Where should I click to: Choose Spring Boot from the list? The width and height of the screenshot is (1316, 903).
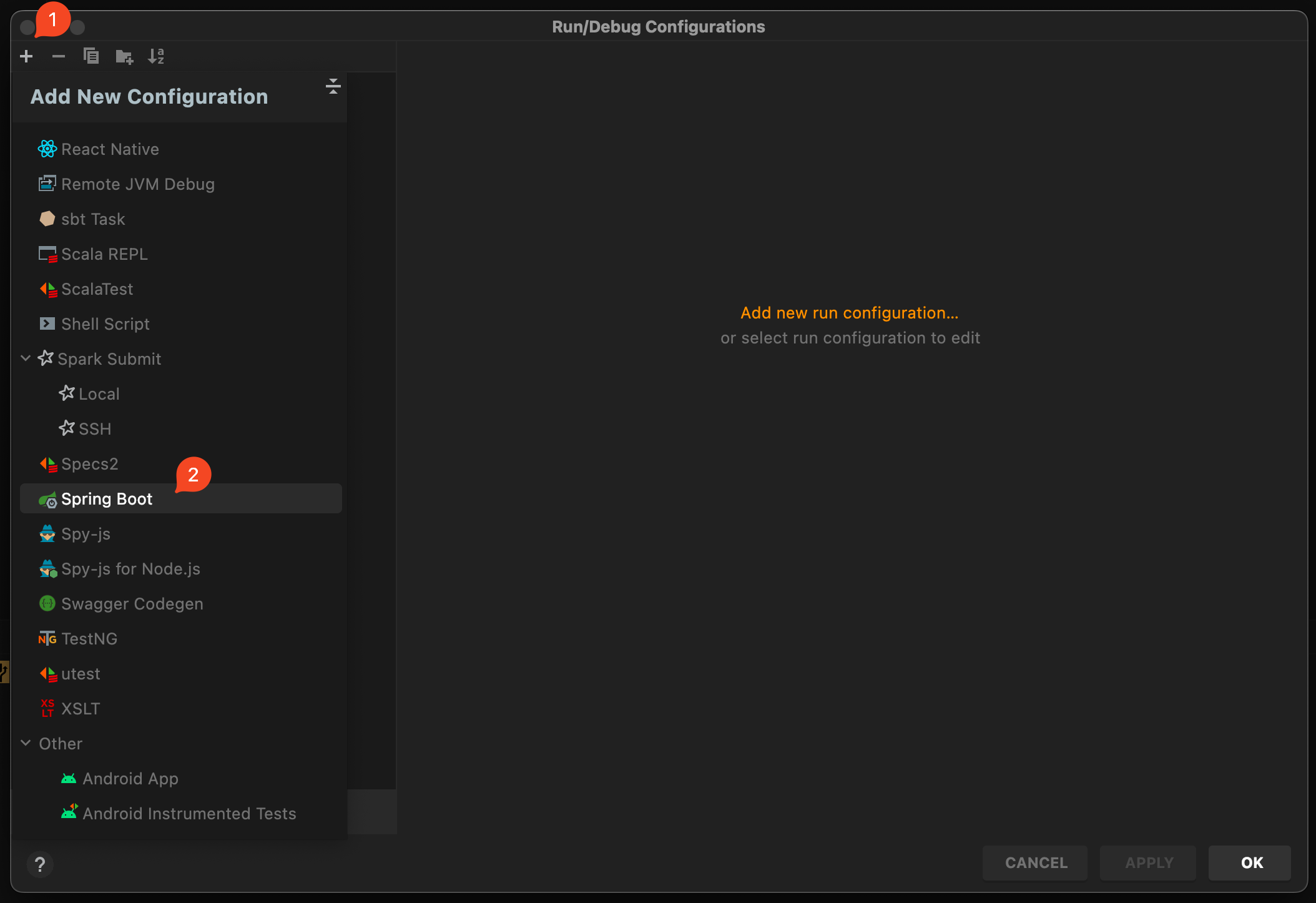coord(107,499)
